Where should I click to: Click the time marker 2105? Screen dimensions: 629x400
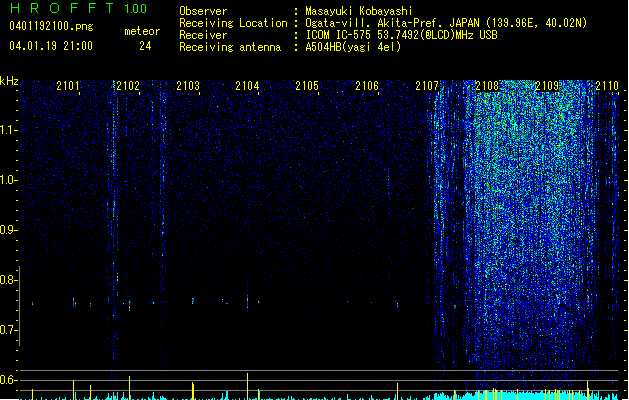(307, 86)
